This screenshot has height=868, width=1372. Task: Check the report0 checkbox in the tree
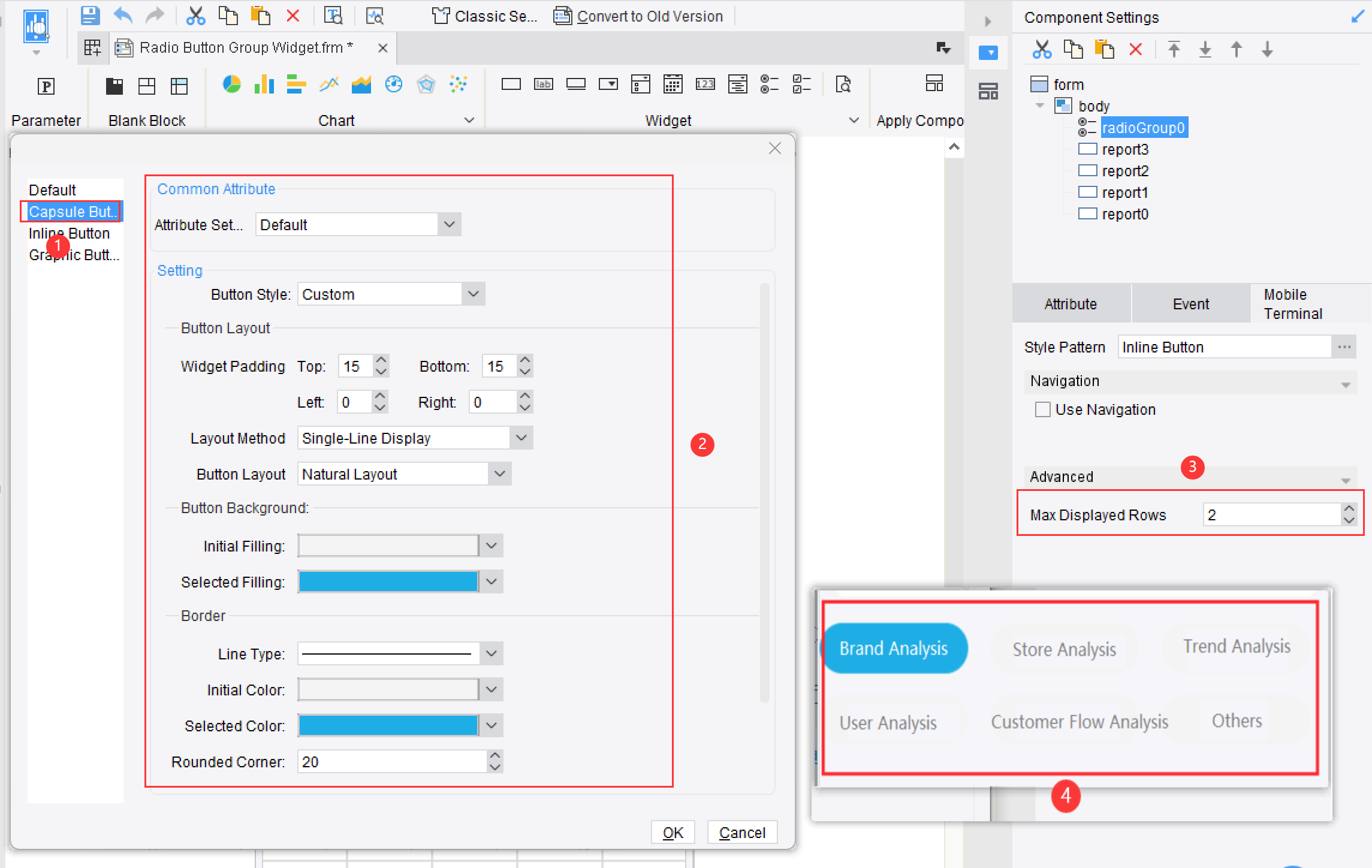(x=1087, y=213)
